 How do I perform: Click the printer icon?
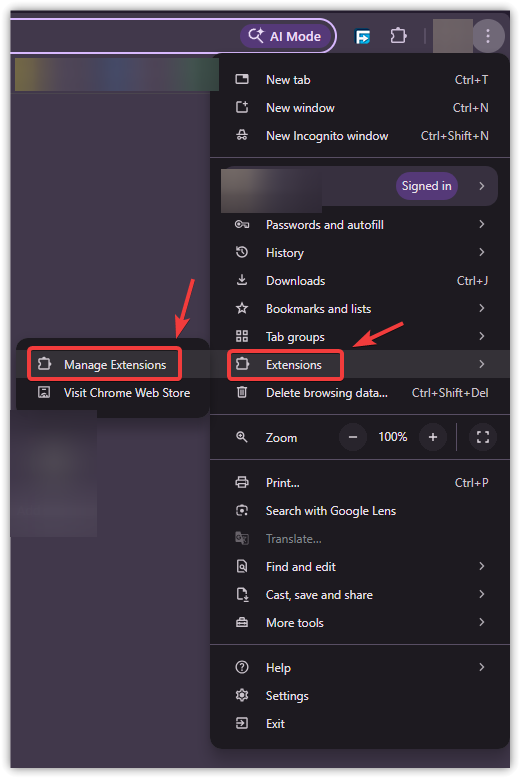coord(242,482)
